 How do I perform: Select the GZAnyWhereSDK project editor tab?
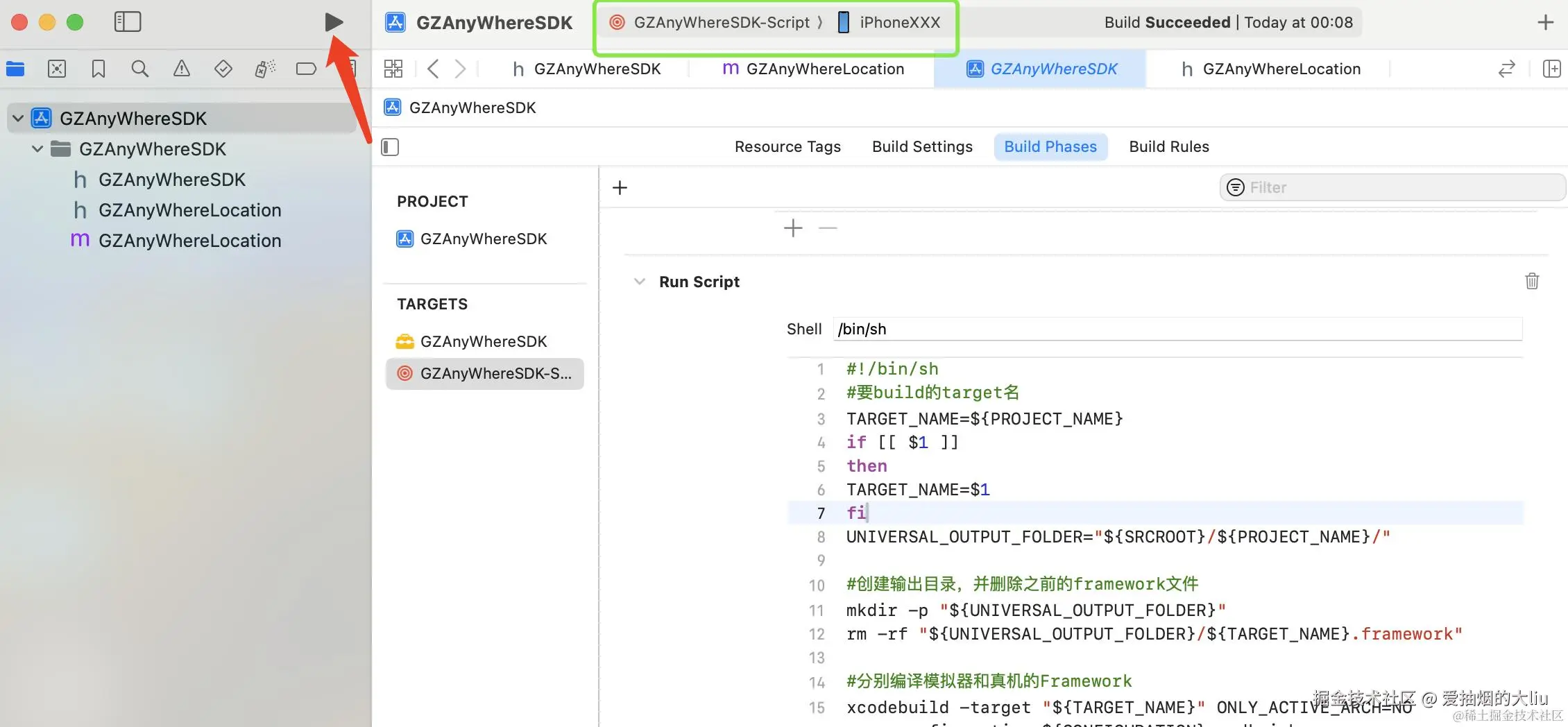click(1041, 69)
